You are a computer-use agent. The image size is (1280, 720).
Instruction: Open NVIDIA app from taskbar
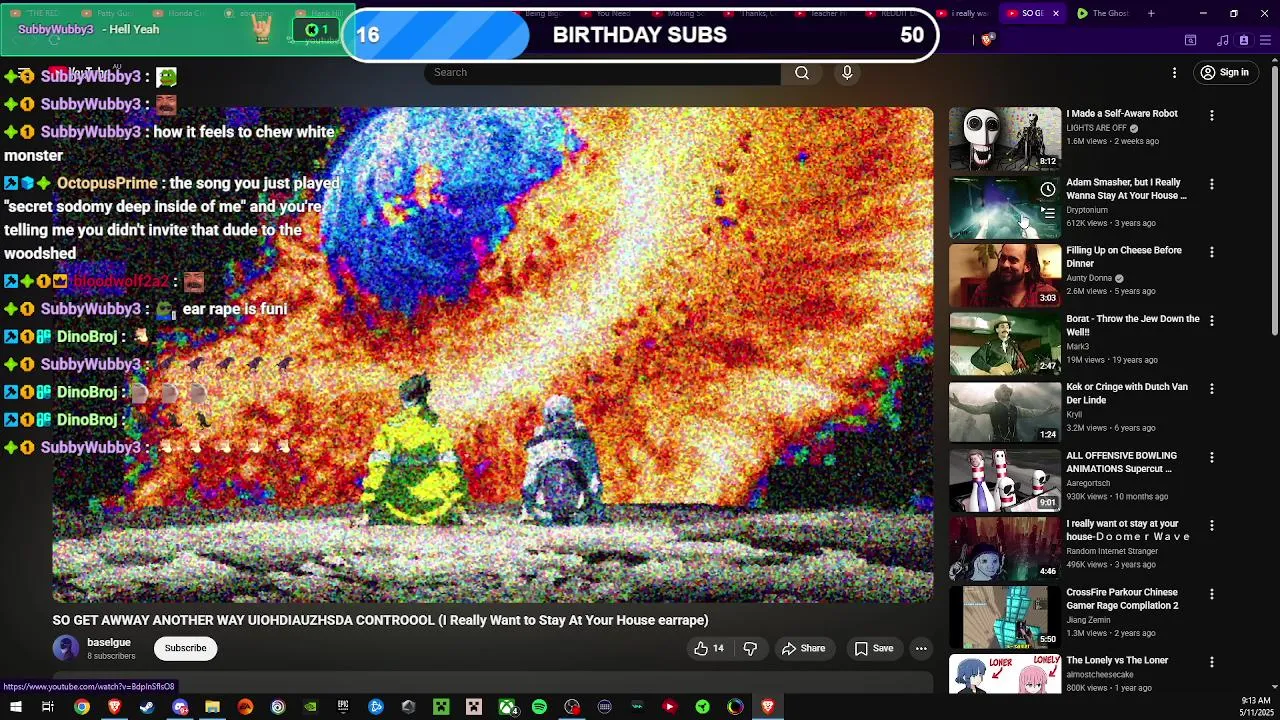tap(310, 707)
